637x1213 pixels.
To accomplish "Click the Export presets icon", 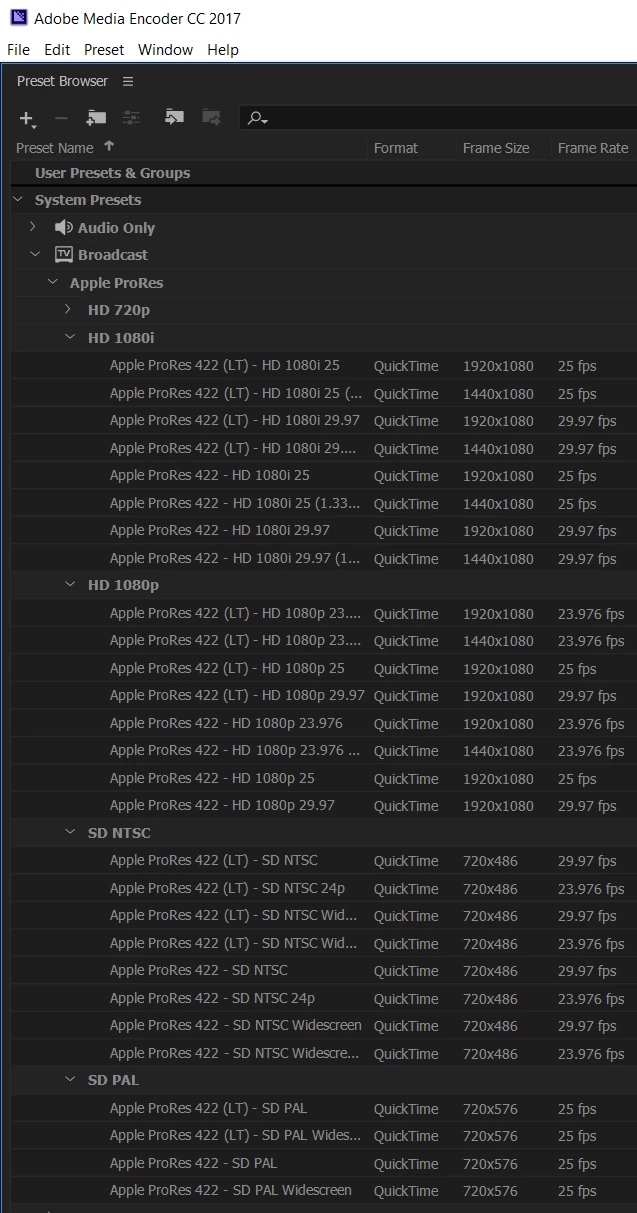I will point(211,117).
